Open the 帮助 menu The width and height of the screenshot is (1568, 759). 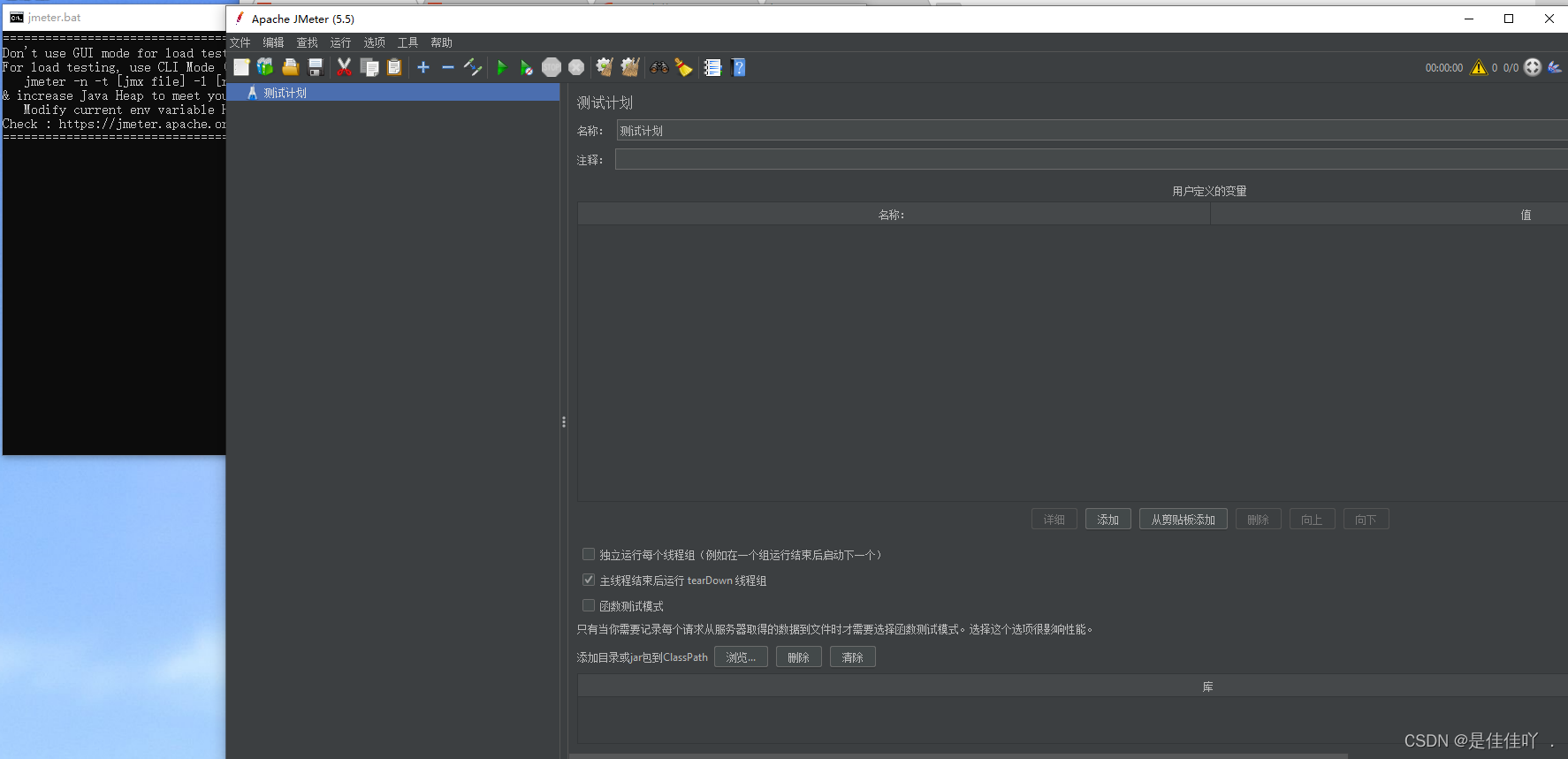(441, 42)
